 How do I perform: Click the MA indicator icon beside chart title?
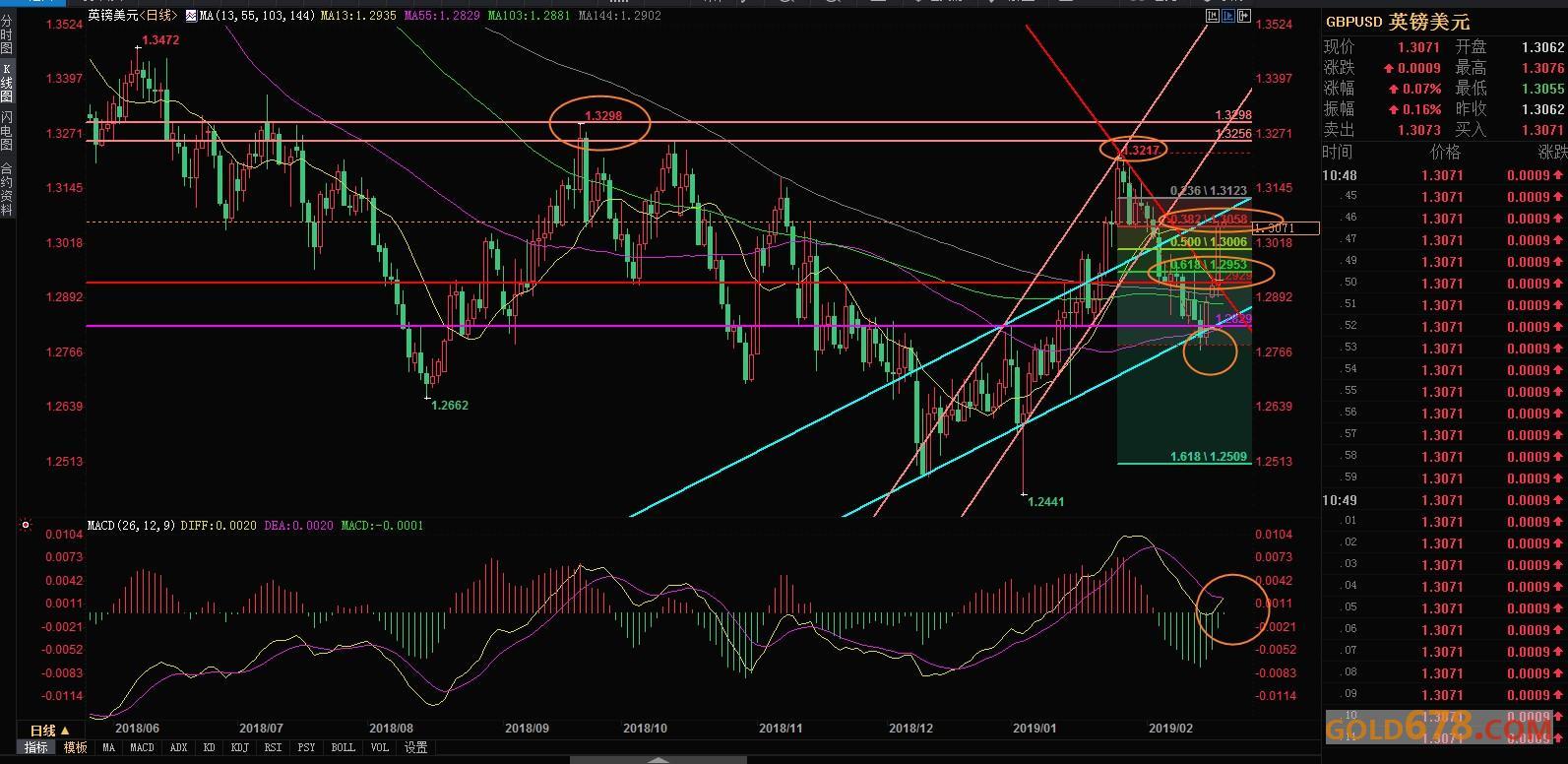click(190, 16)
